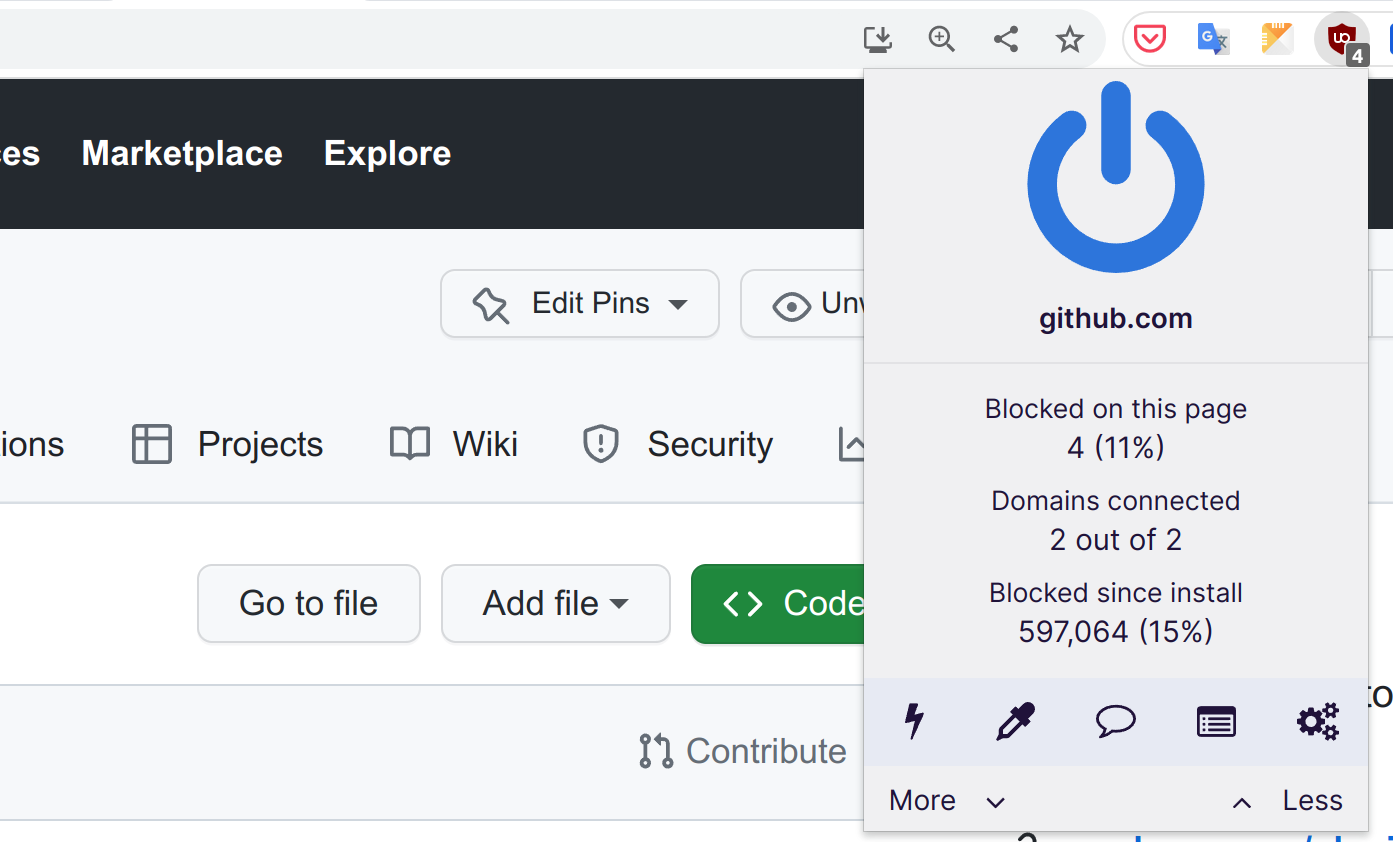
Task: Open the green Code button
Action: pos(778,603)
